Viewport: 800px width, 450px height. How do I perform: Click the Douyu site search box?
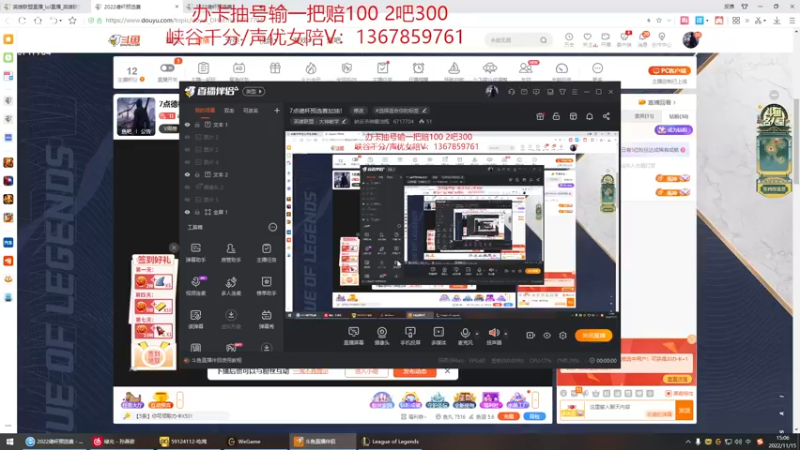coord(518,40)
